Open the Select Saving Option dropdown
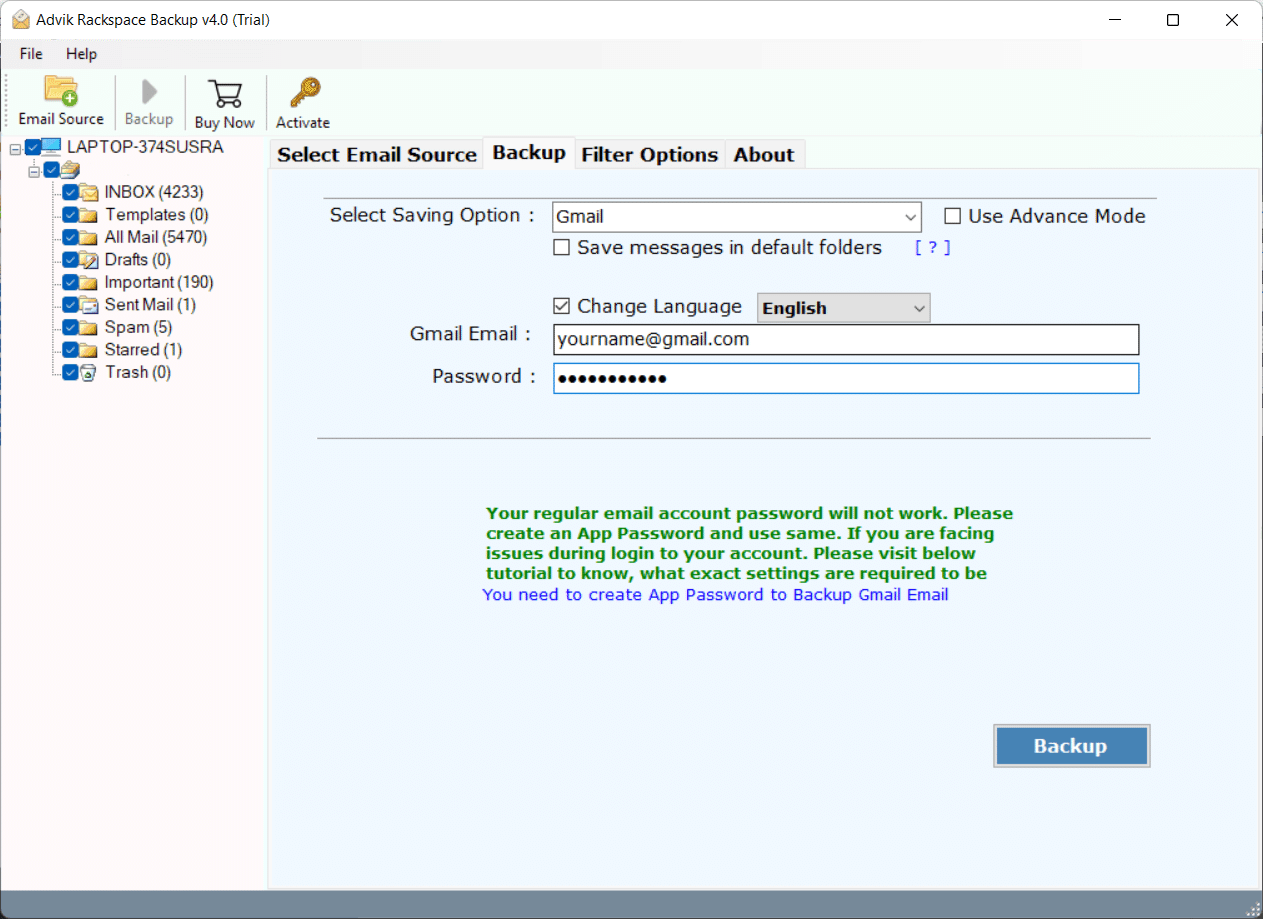 (x=737, y=216)
